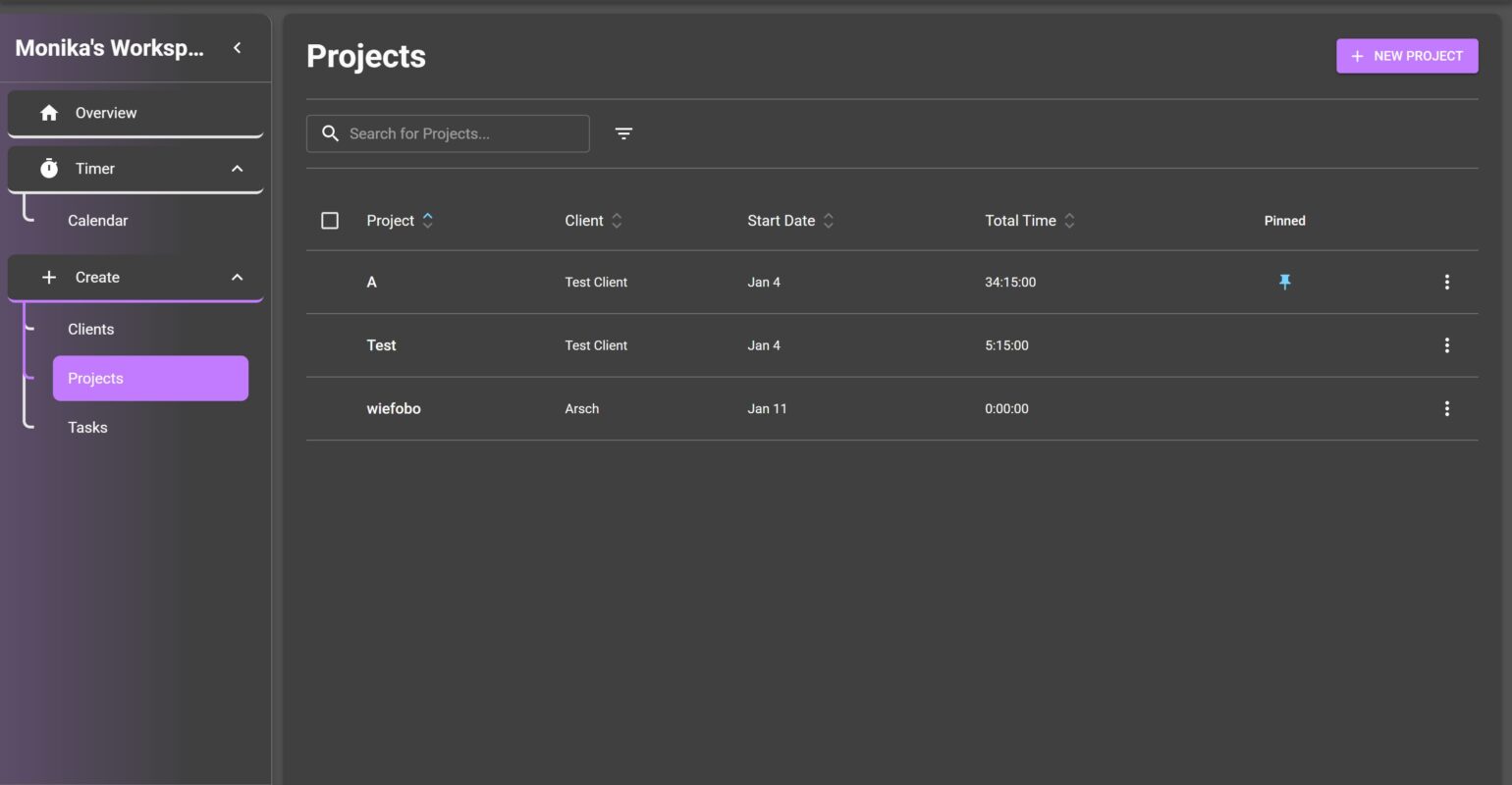Focus the Search for Projects field
Screen dimensions: 1512x785
click(461, 133)
